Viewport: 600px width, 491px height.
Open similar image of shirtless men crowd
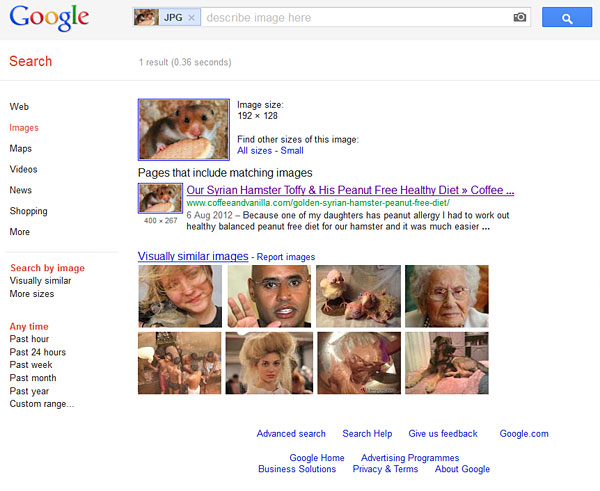tap(179, 363)
